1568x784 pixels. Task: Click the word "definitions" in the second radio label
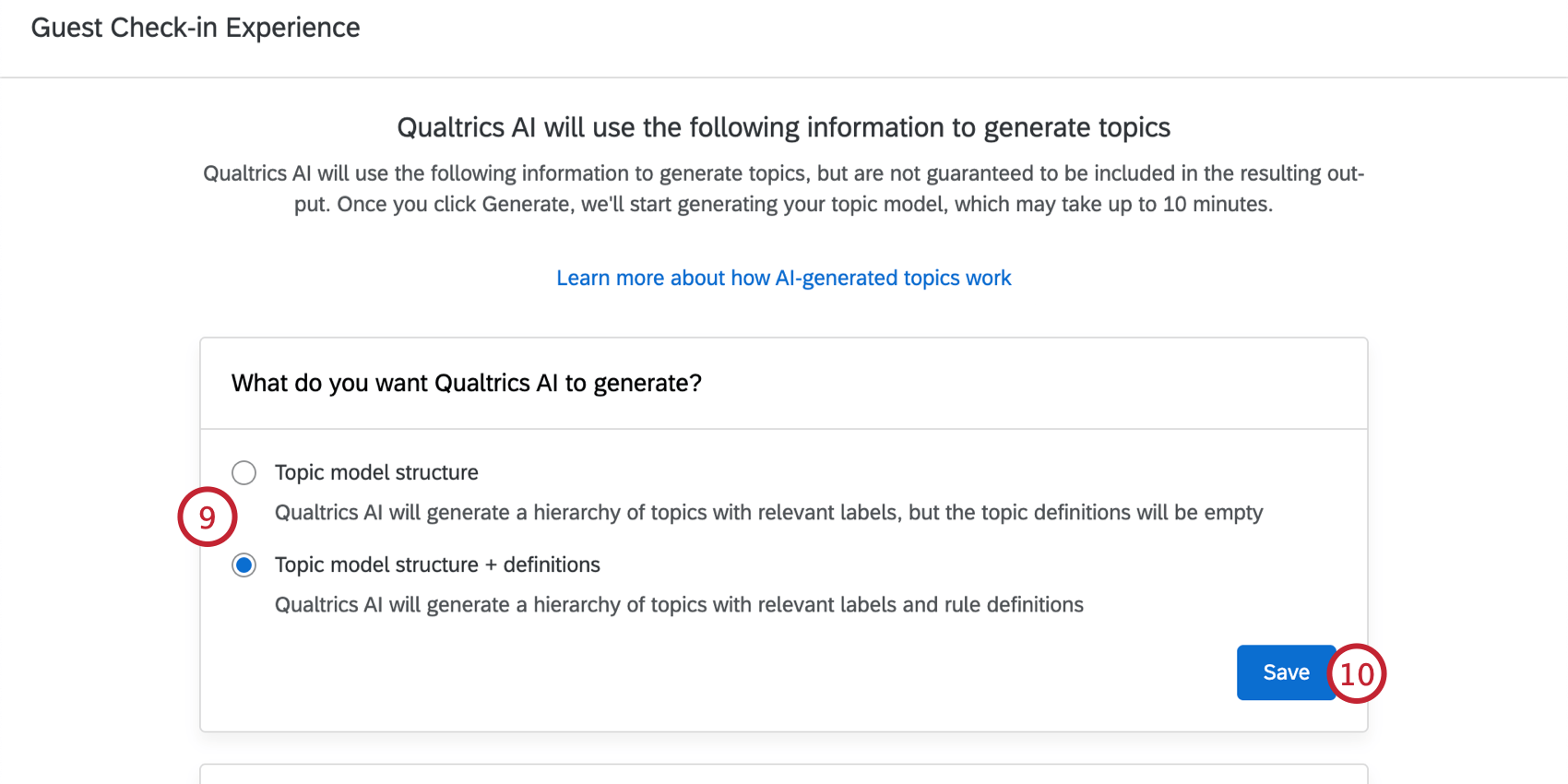(x=552, y=564)
